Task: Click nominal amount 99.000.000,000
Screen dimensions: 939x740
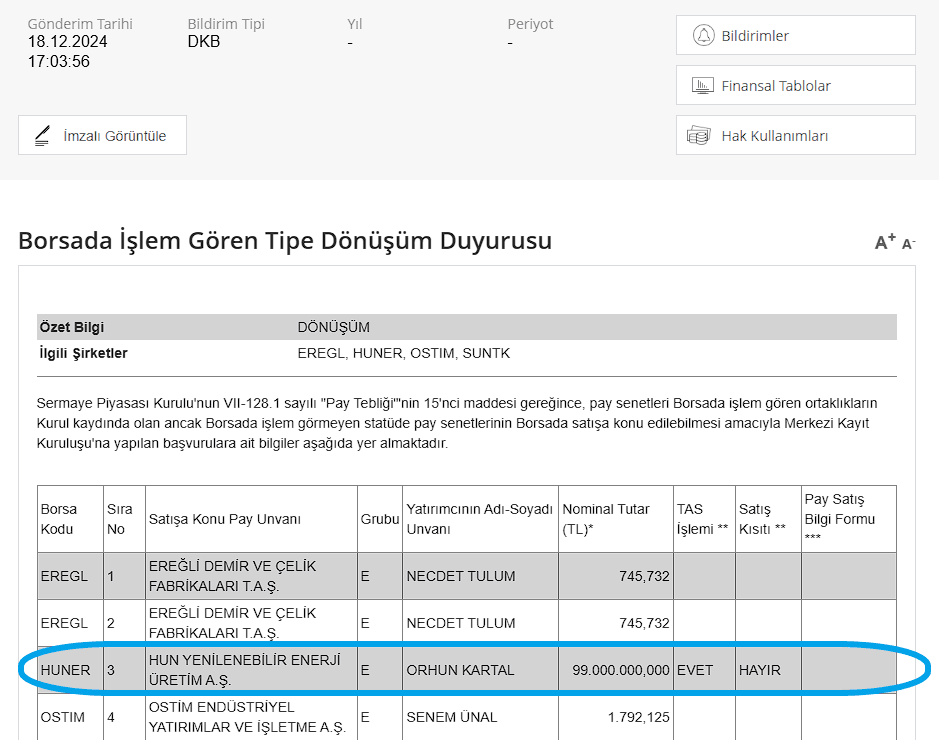Action: tap(620, 670)
